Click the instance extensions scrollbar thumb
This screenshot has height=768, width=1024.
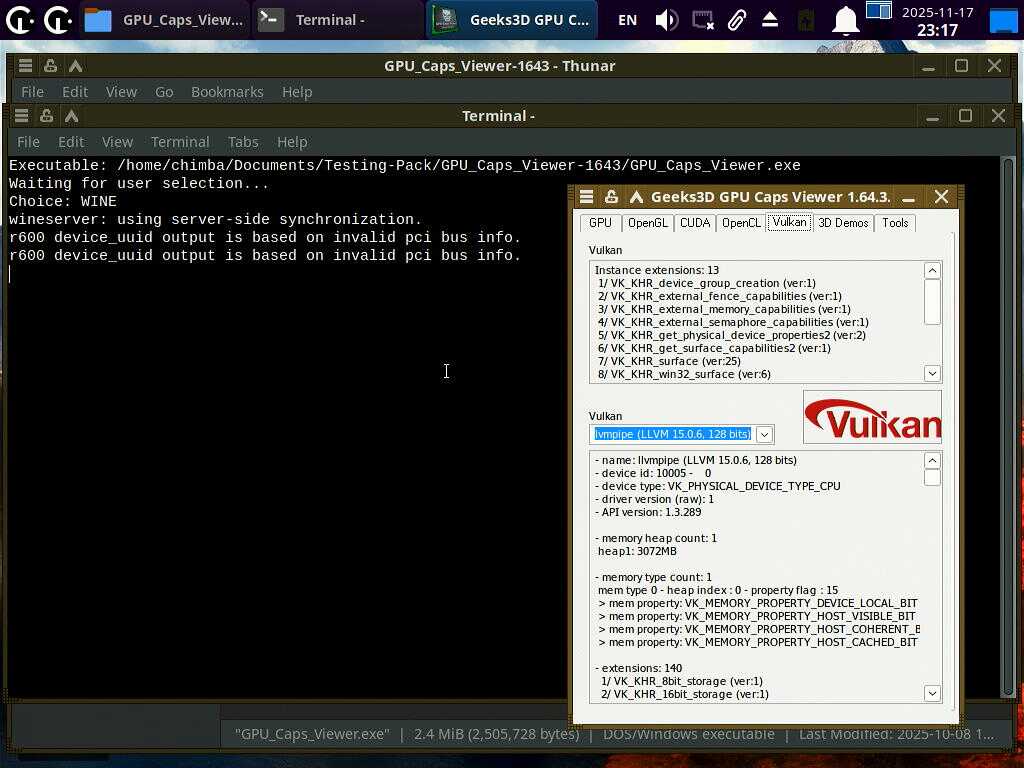933,302
